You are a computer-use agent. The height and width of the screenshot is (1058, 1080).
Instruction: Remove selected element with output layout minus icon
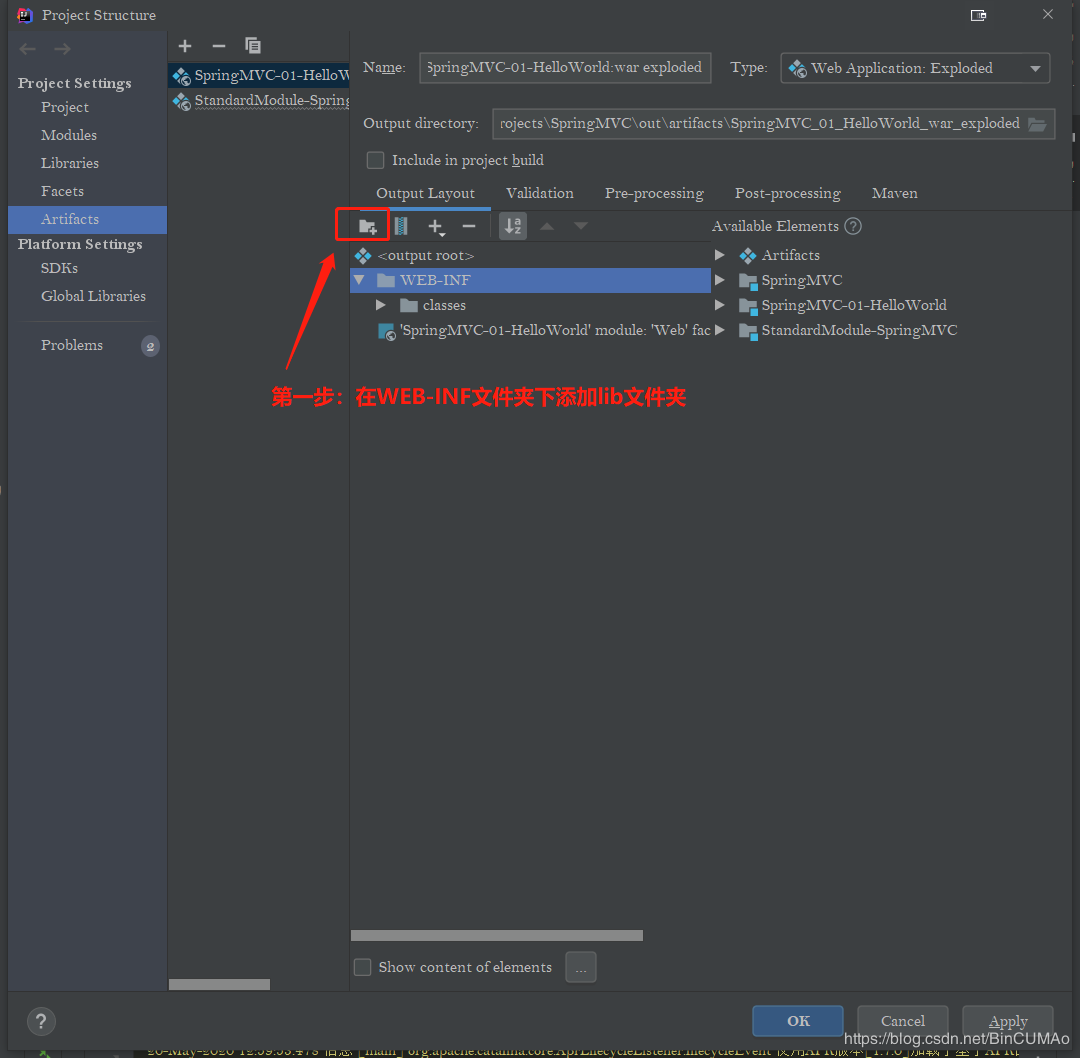[469, 226]
